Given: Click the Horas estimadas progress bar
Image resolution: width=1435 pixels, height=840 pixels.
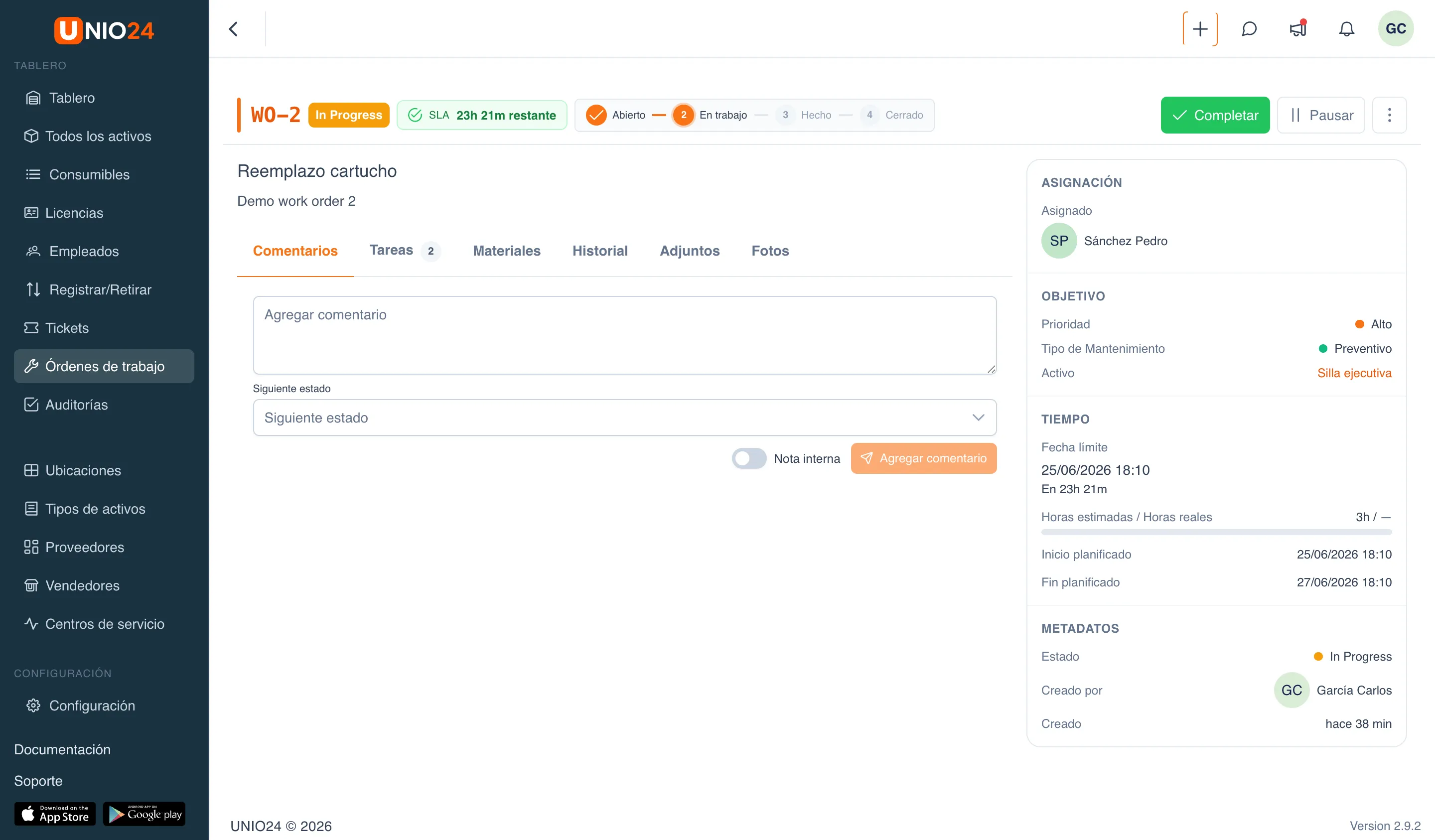Looking at the screenshot, I should click(x=1216, y=532).
